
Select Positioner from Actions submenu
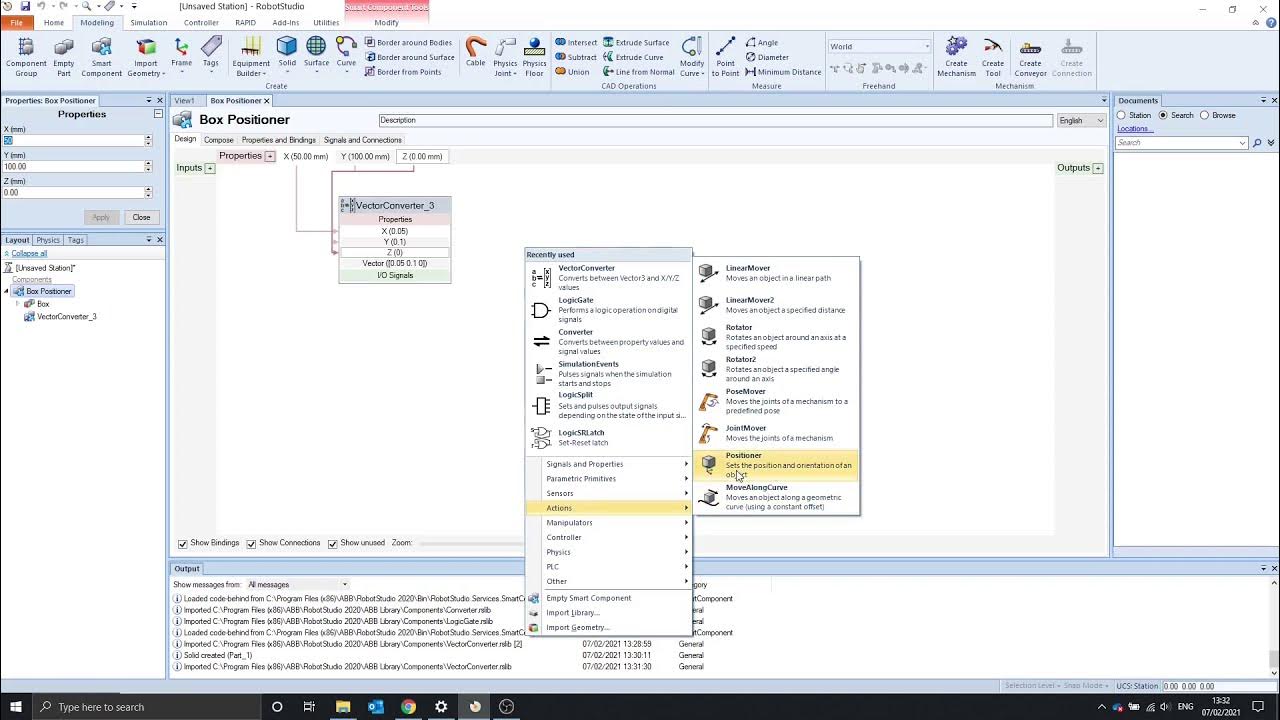[776, 465]
